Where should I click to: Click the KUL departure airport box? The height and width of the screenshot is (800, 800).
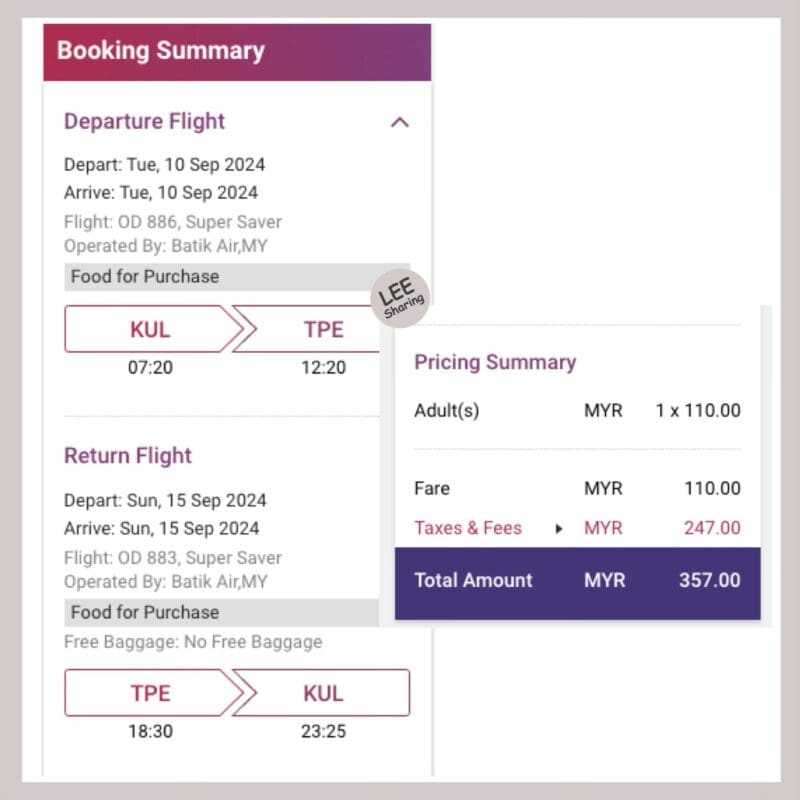152,329
